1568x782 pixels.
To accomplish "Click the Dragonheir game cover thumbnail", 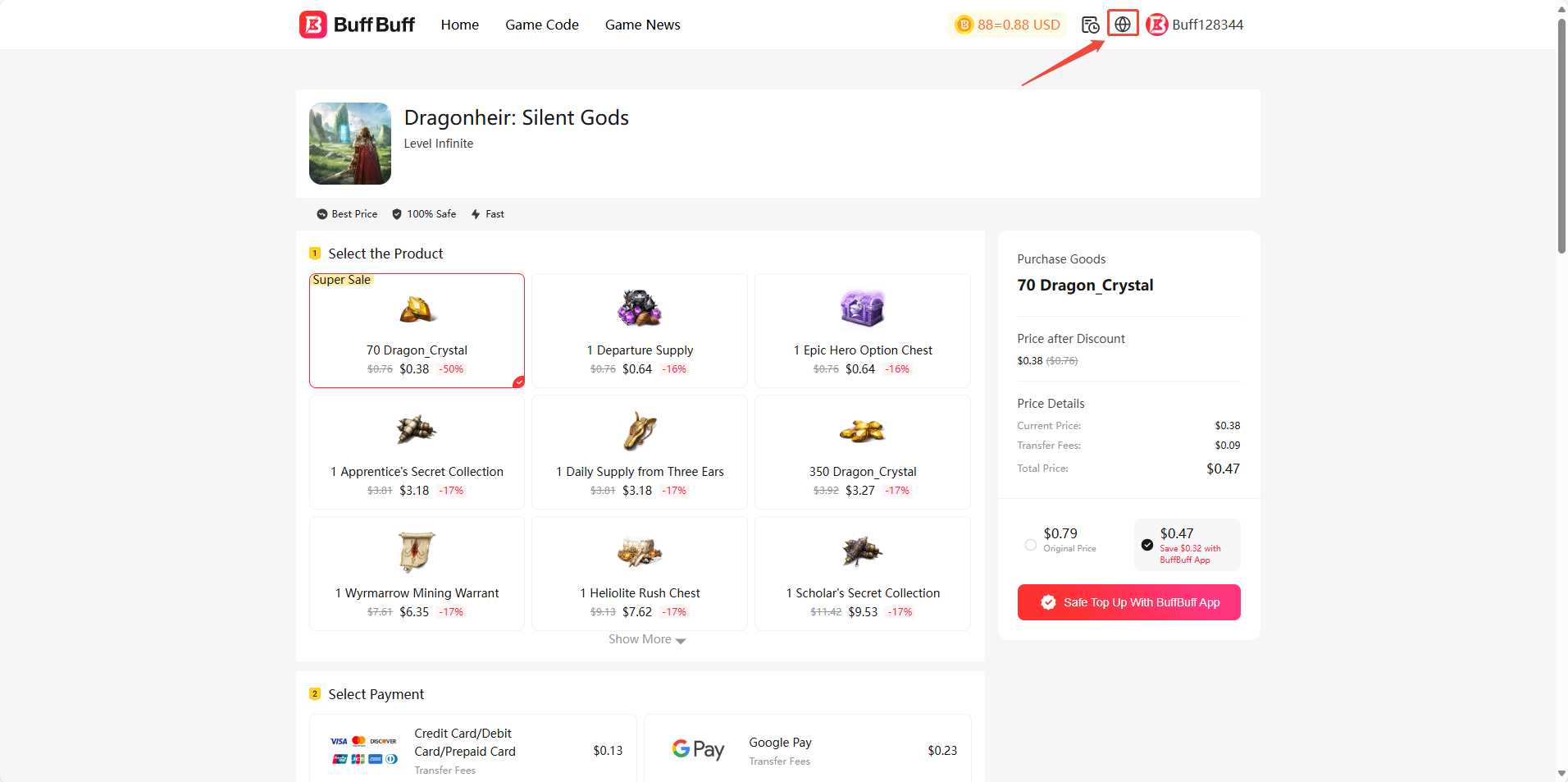I will [x=350, y=144].
